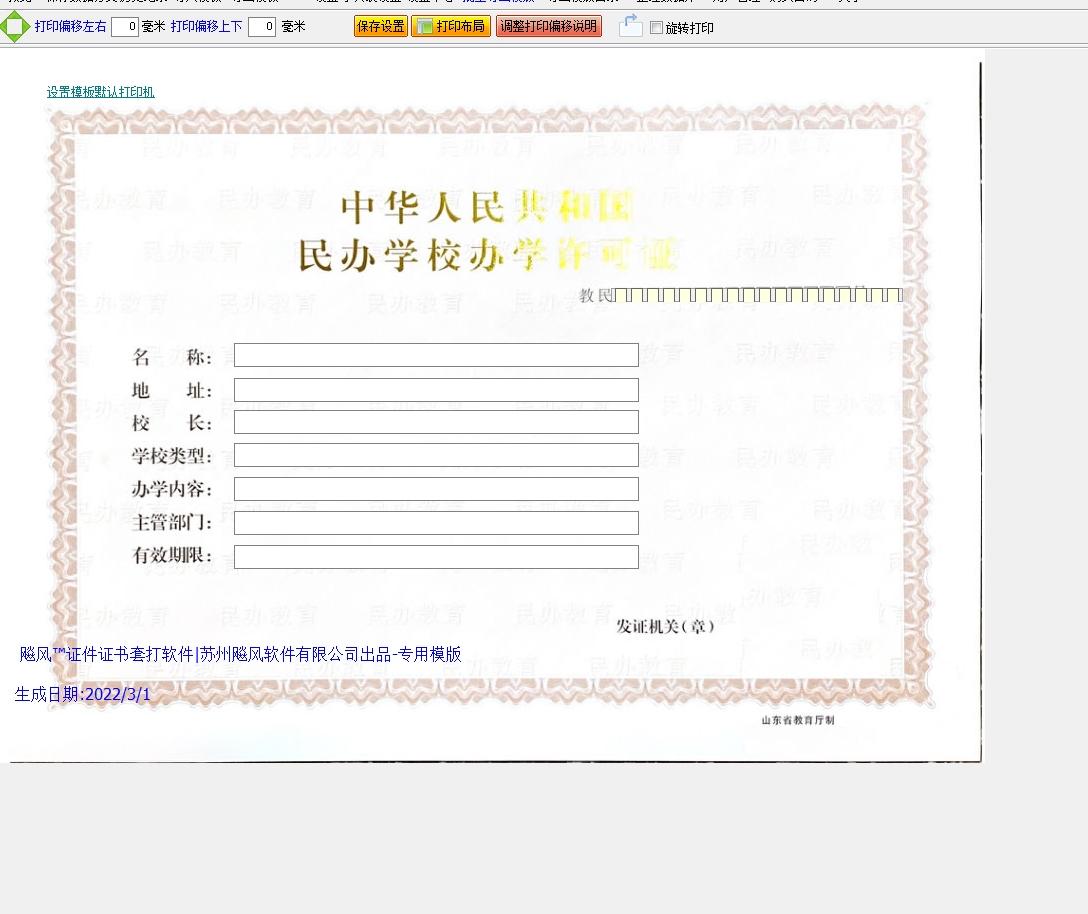Focus the 打印偏移左右 value box
Screen dimensions: 1088x914
125,27
